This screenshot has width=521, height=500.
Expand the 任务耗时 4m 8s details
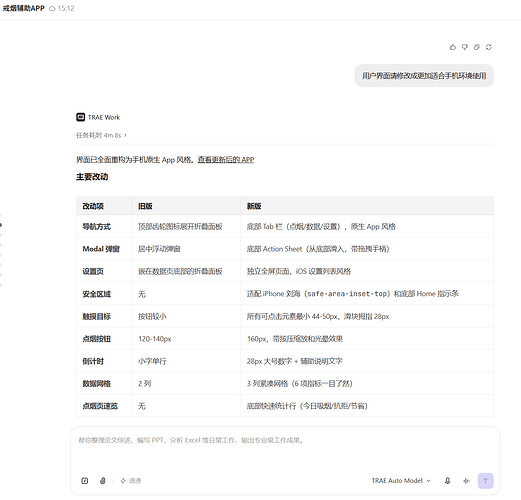pyautogui.click(x=101, y=135)
